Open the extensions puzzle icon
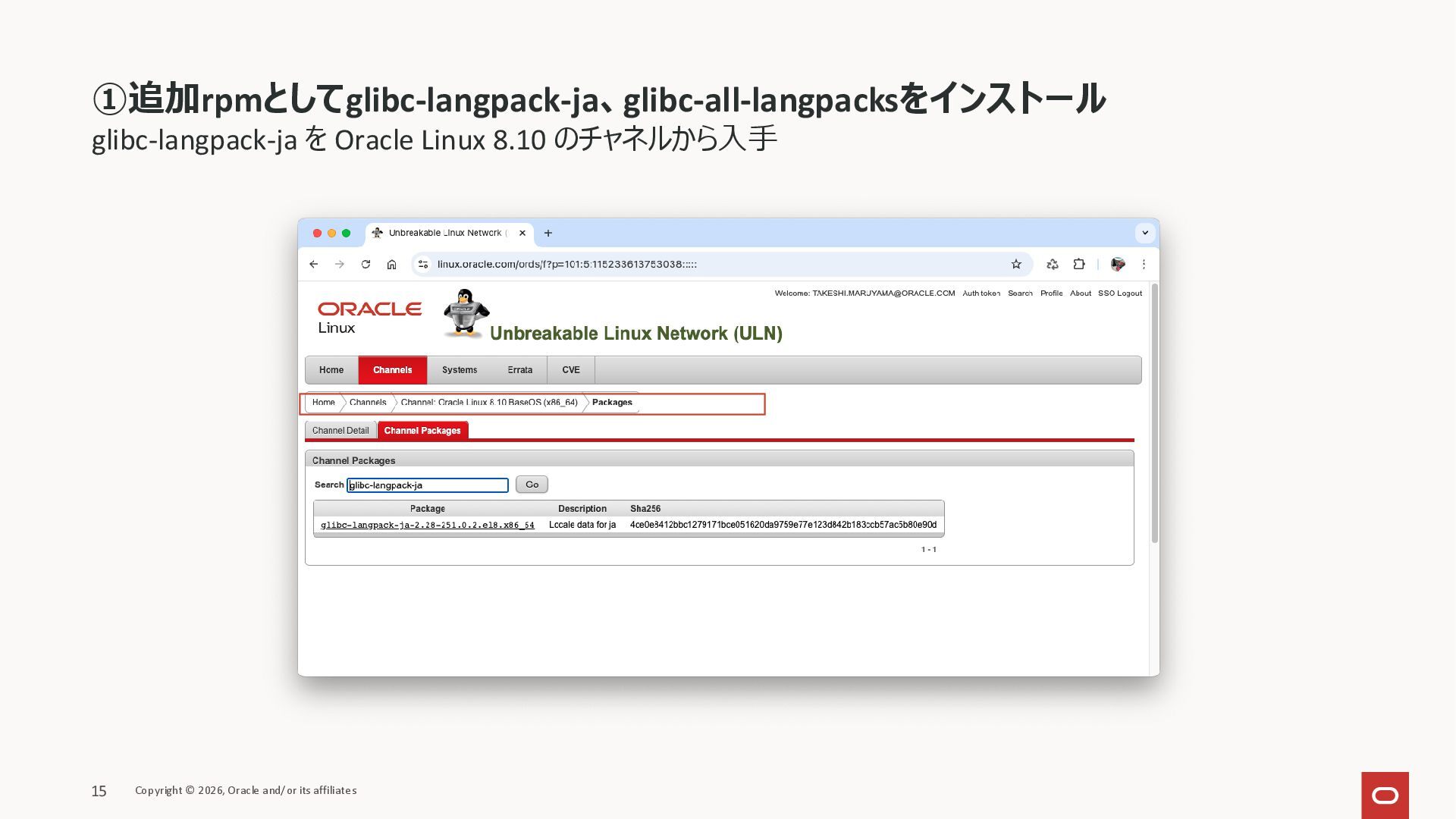This screenshot has width=1456, height=819. (1078, 264)
